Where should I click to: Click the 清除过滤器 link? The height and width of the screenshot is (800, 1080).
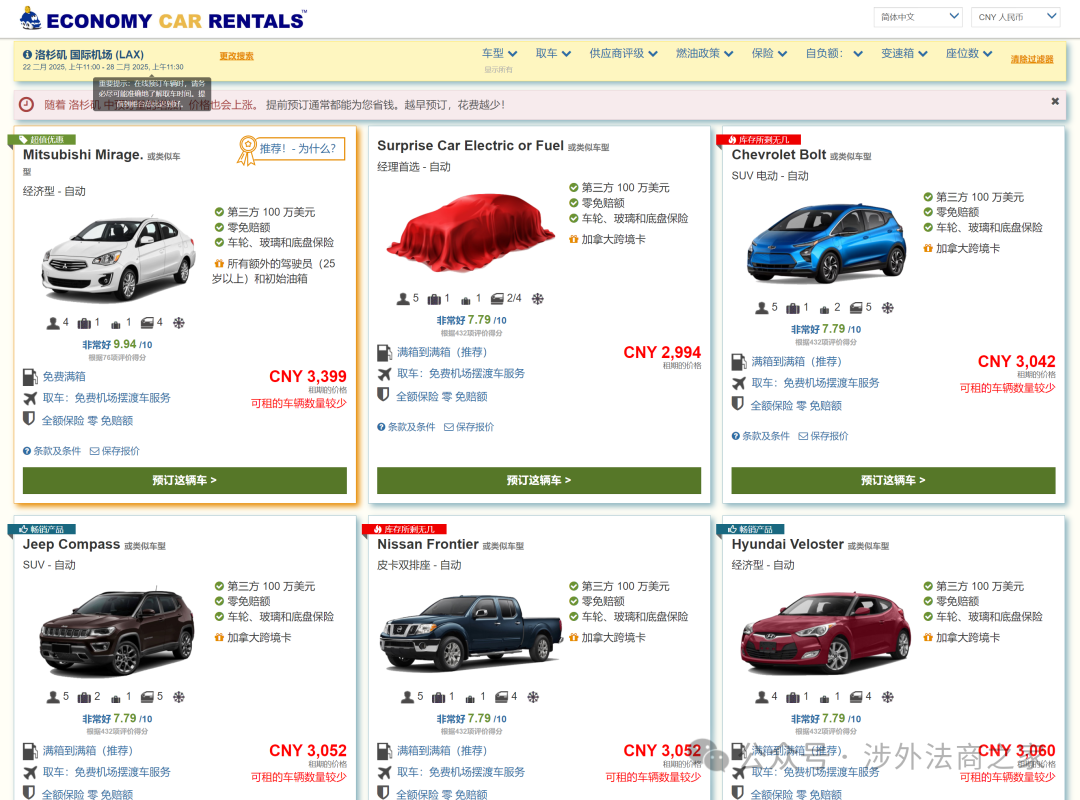(1032, 59)
